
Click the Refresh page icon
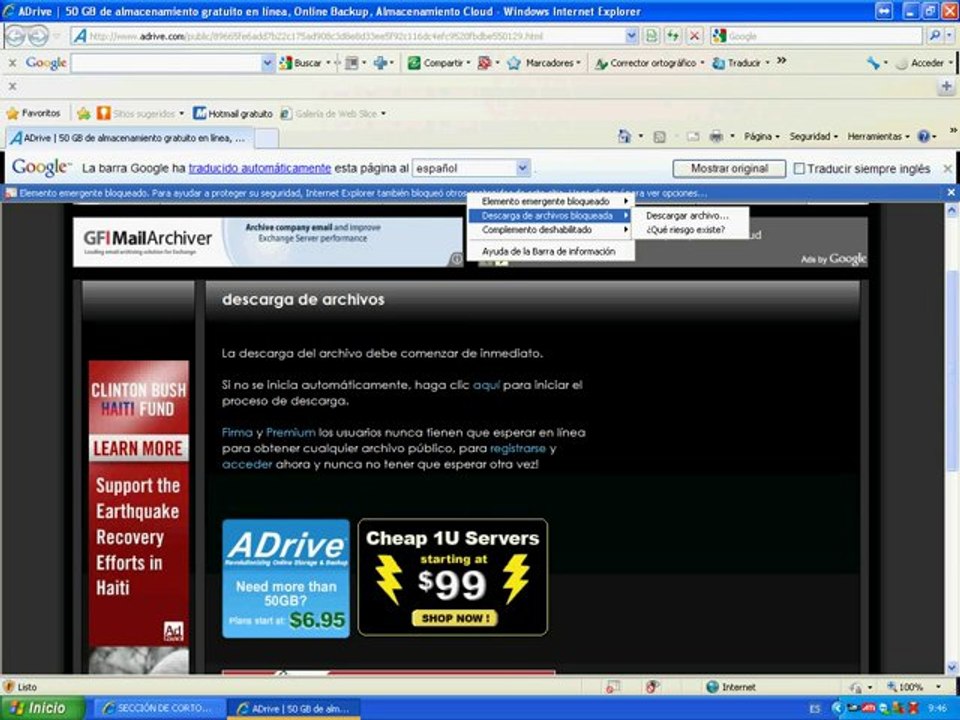coord(672,36)
